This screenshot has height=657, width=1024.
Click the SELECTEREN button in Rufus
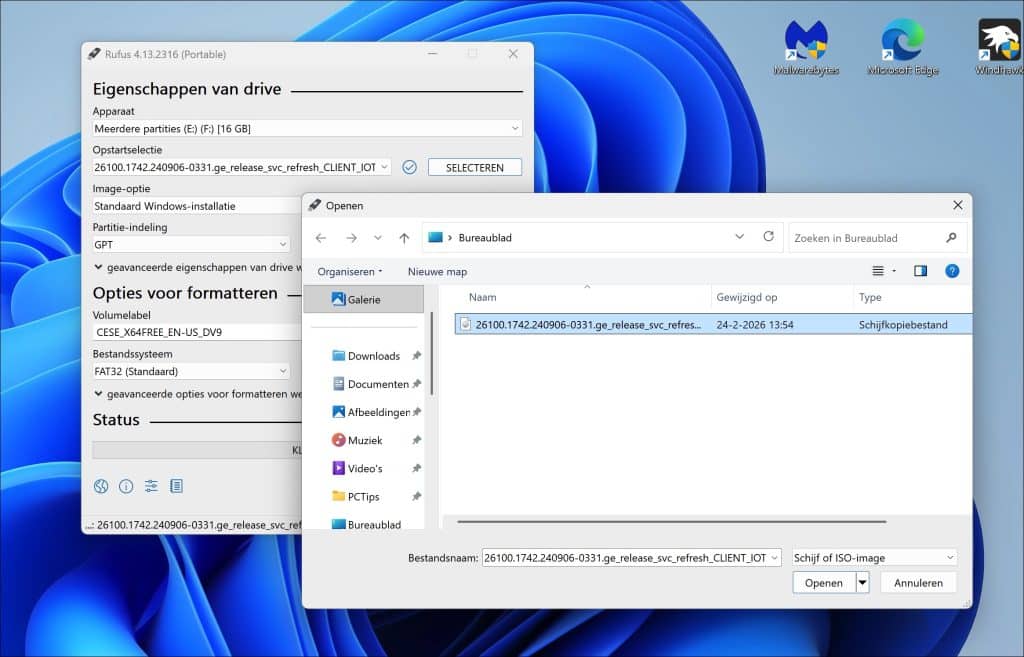474,167
